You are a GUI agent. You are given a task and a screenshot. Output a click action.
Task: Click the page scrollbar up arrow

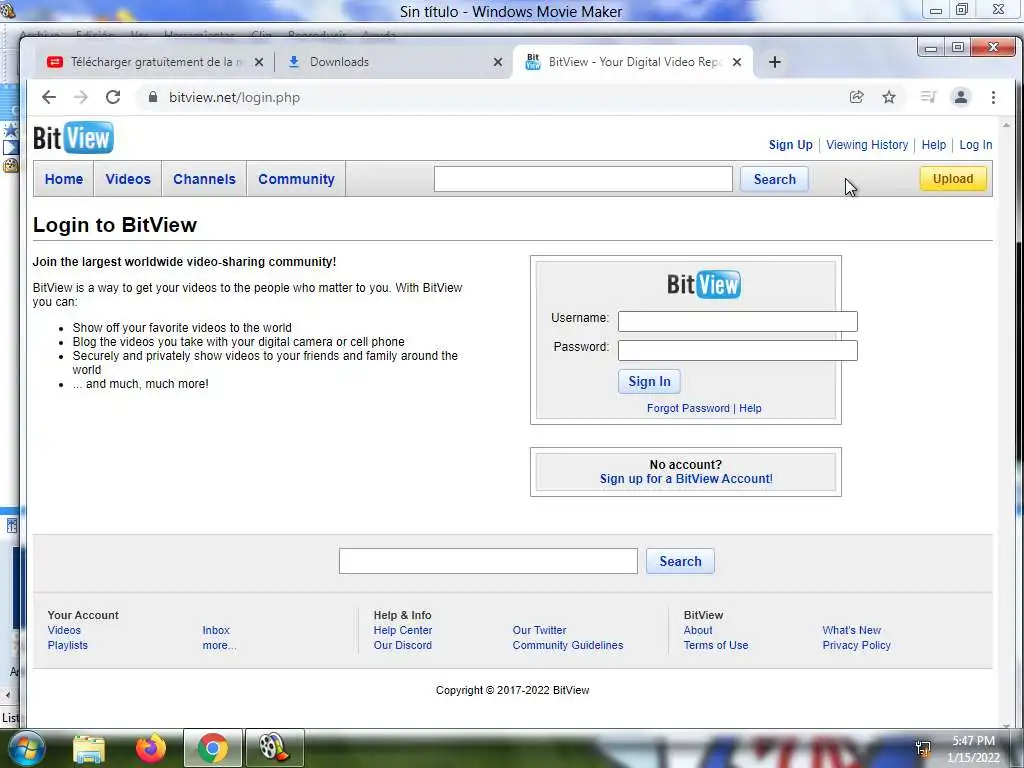(x=1006, y=124)
